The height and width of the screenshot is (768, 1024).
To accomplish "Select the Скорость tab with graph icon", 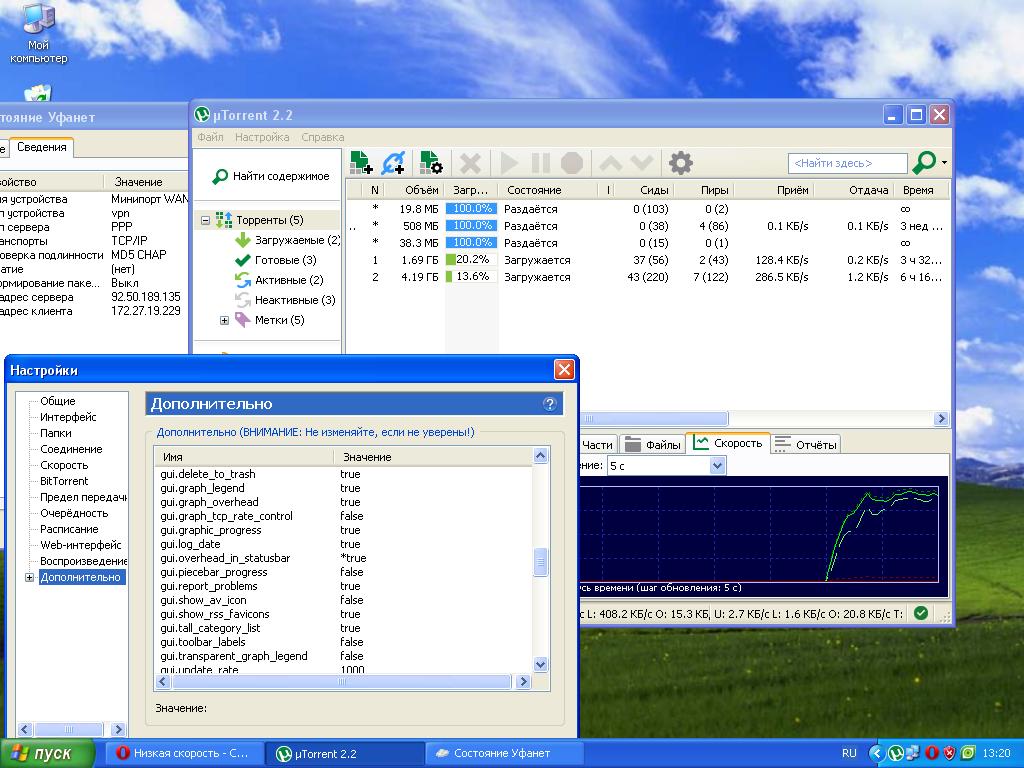I will click(728, 443).
